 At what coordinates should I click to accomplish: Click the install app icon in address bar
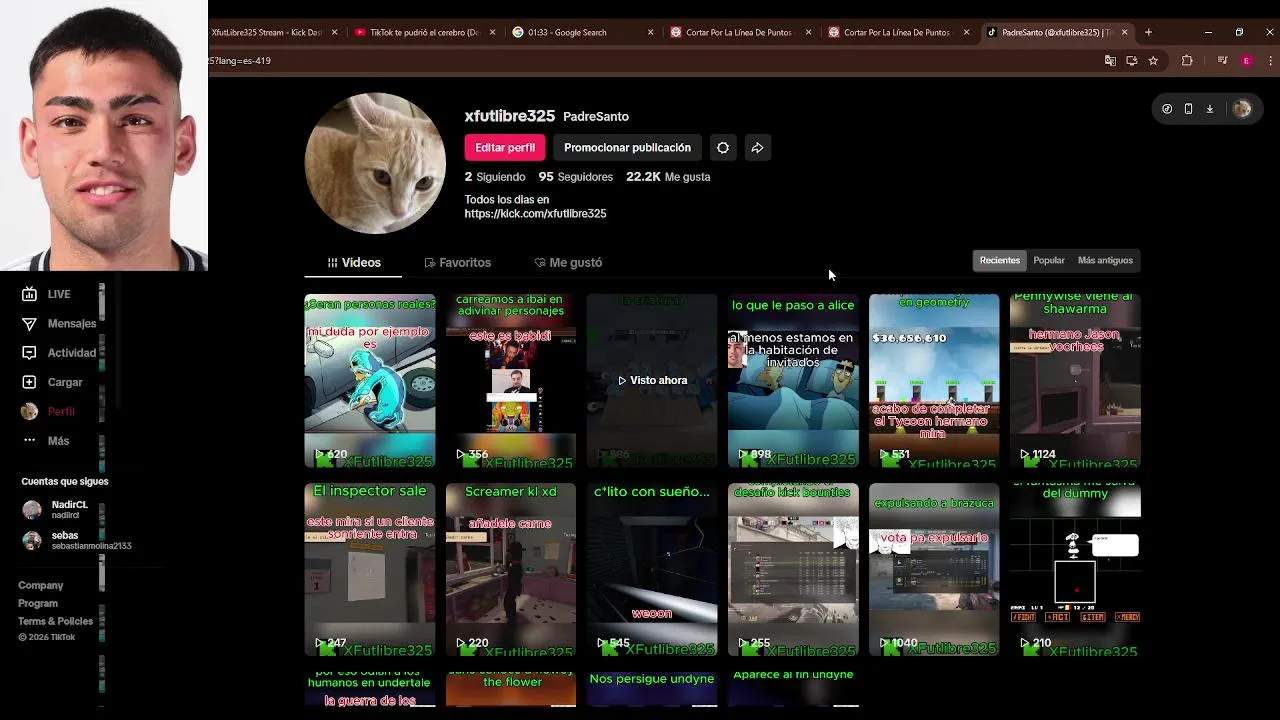1131,61
